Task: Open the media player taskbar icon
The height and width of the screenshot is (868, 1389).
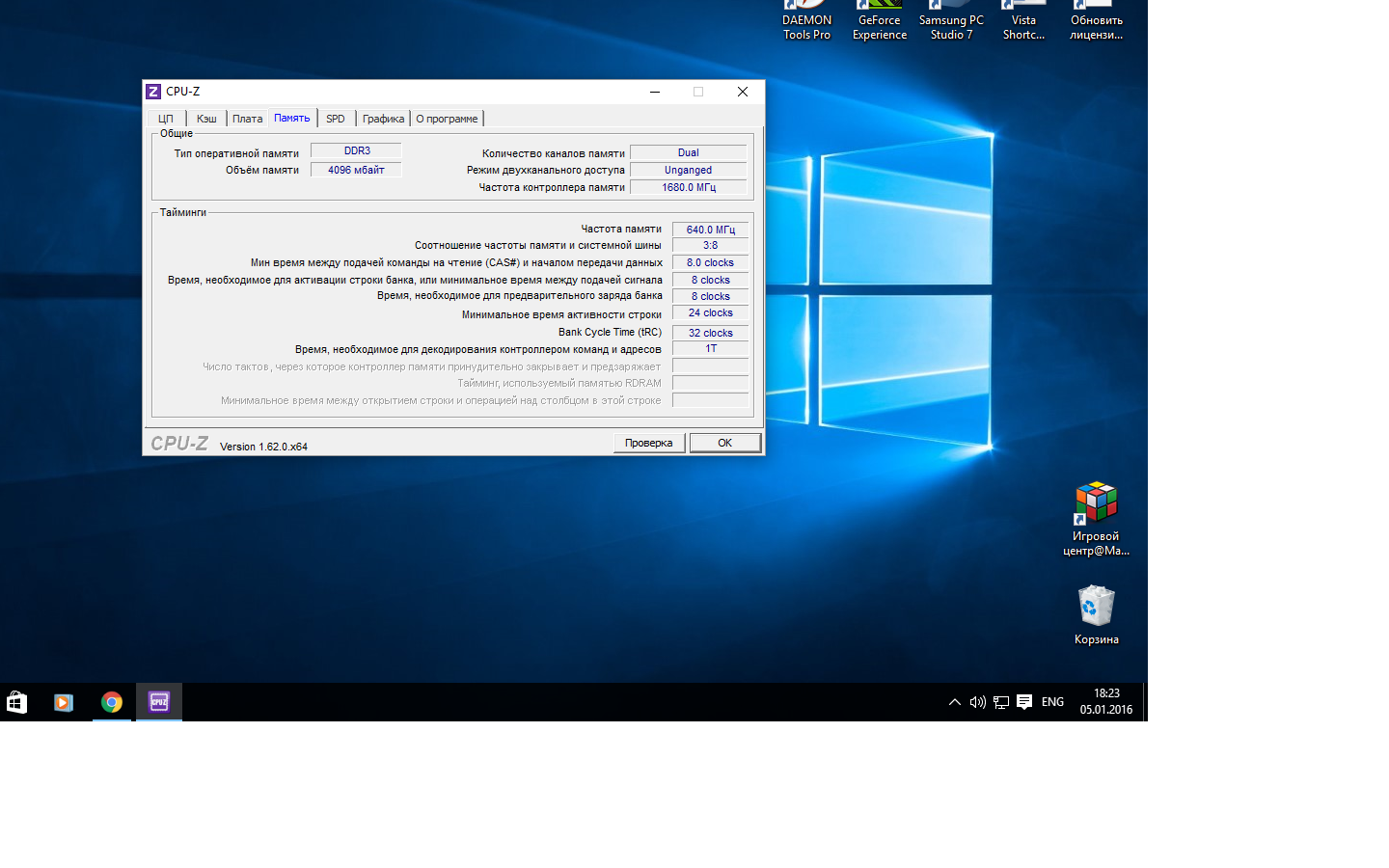Action: [64, 702]
